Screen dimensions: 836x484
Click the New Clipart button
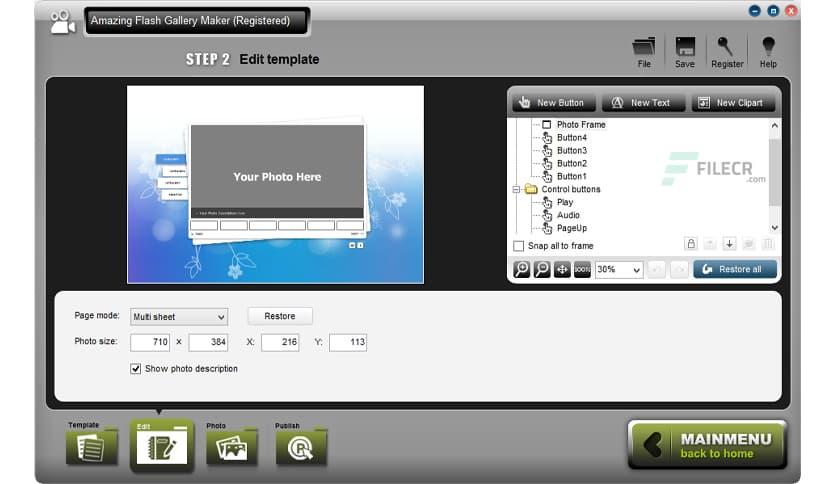733,102
